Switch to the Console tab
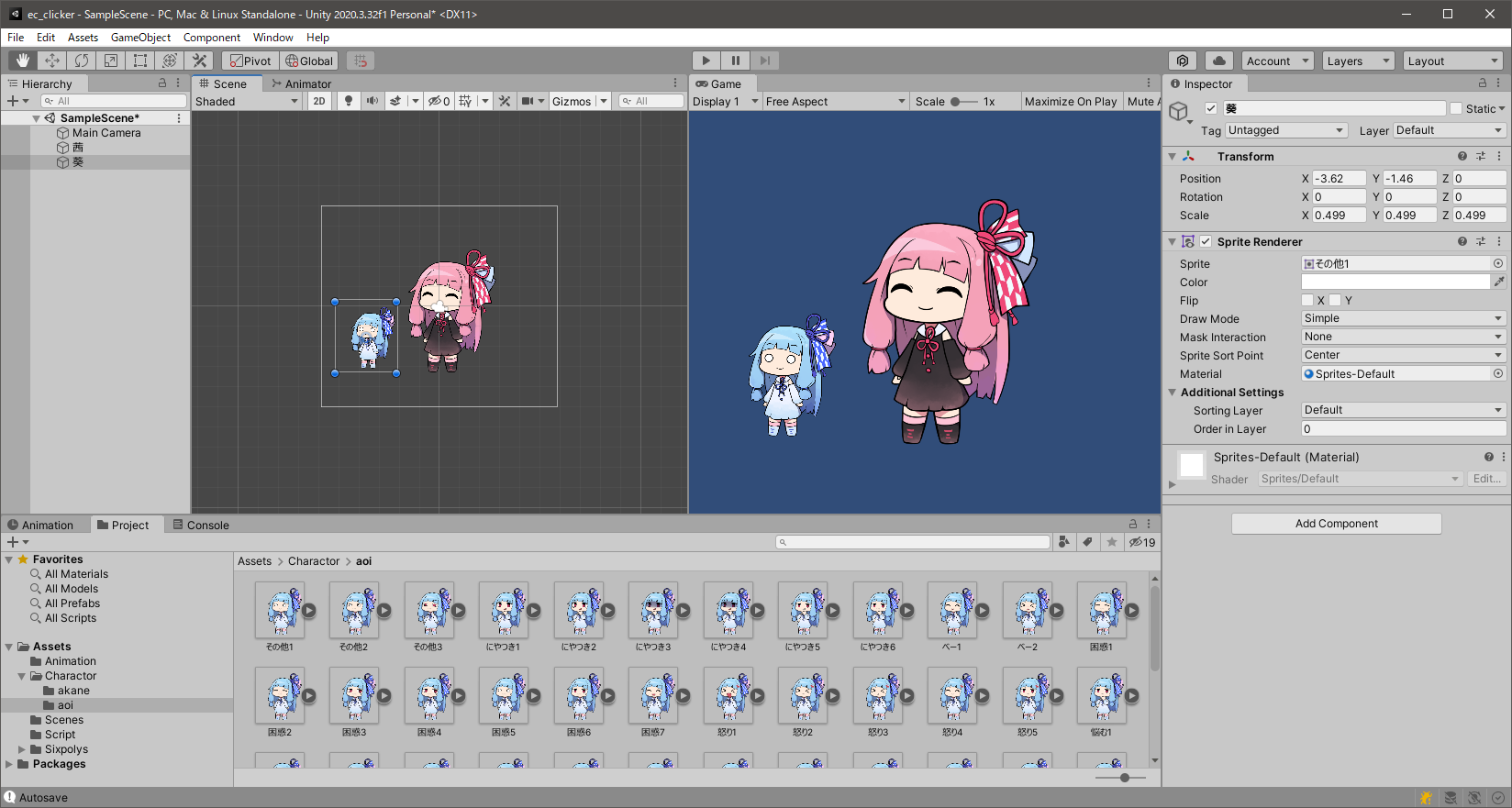1512x808 pixels. (201, 526)
